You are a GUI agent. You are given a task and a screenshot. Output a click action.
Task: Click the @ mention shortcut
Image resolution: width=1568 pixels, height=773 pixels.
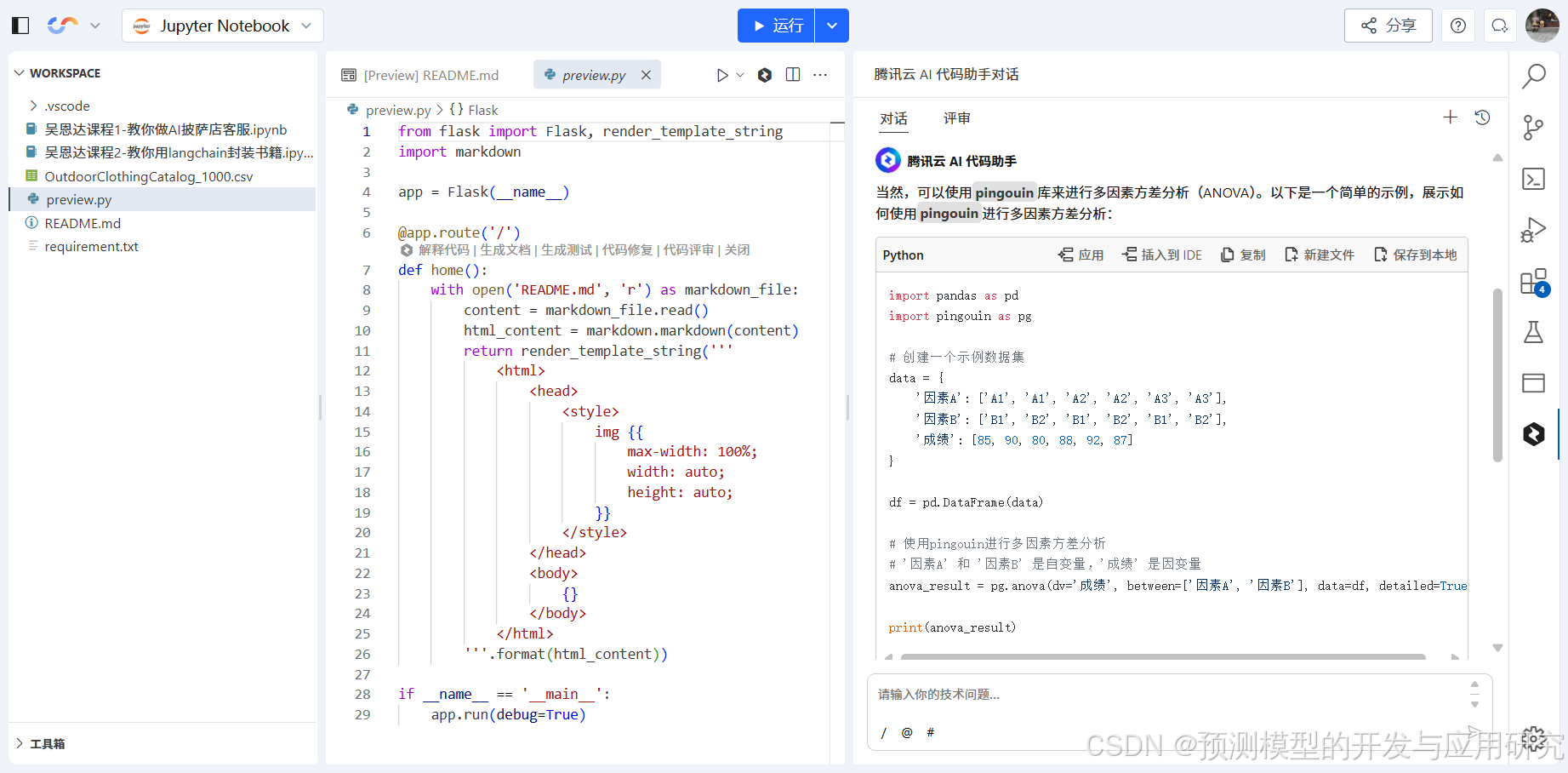coord(907,732)
